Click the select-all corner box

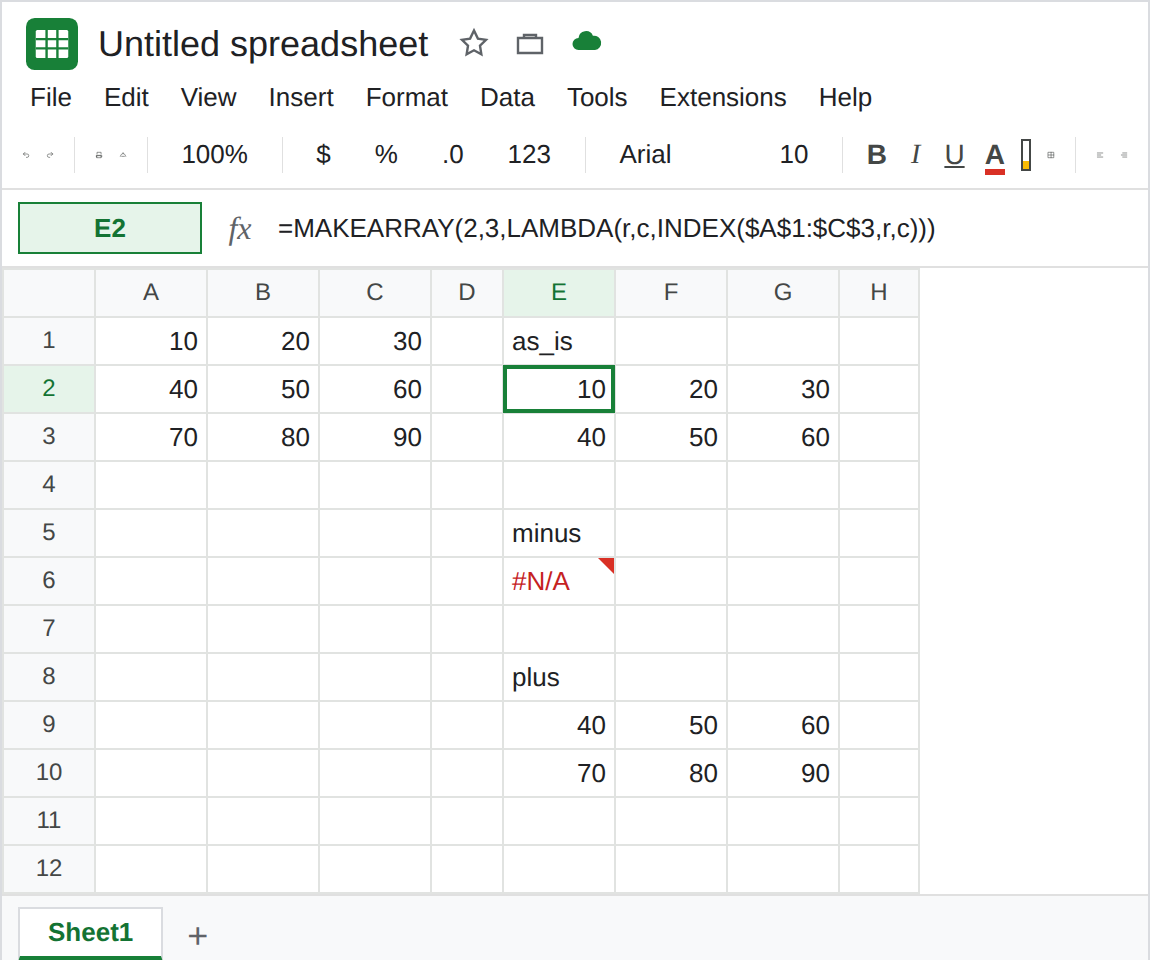[x=48, y=292]
